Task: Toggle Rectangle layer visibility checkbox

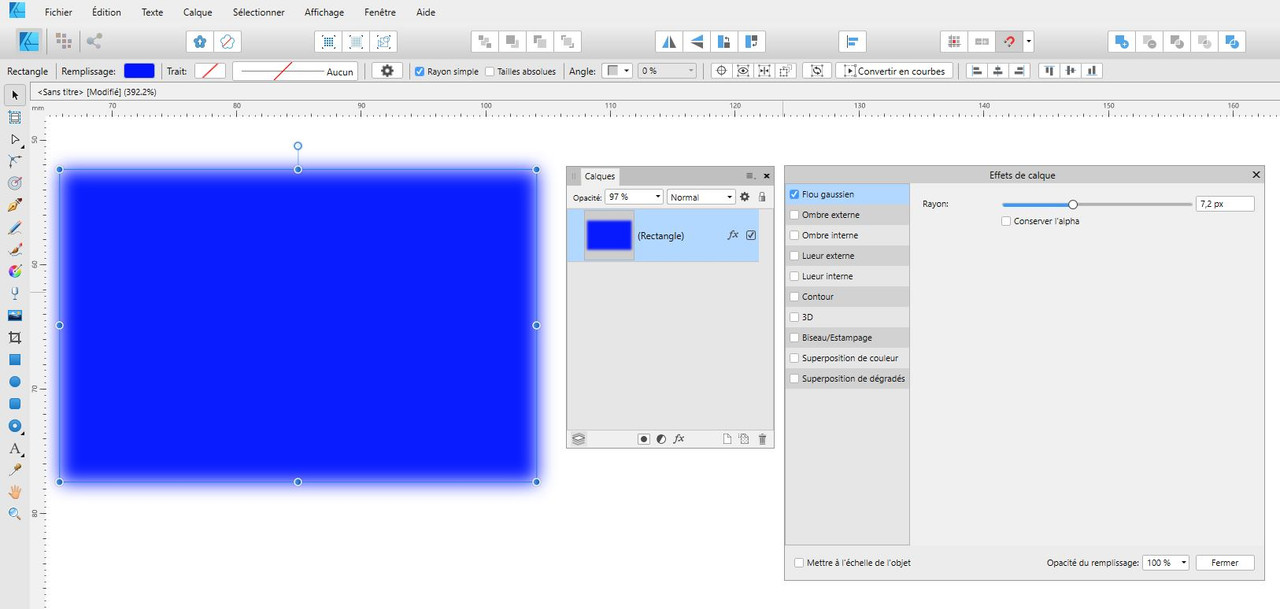Action: coord(751,235)
